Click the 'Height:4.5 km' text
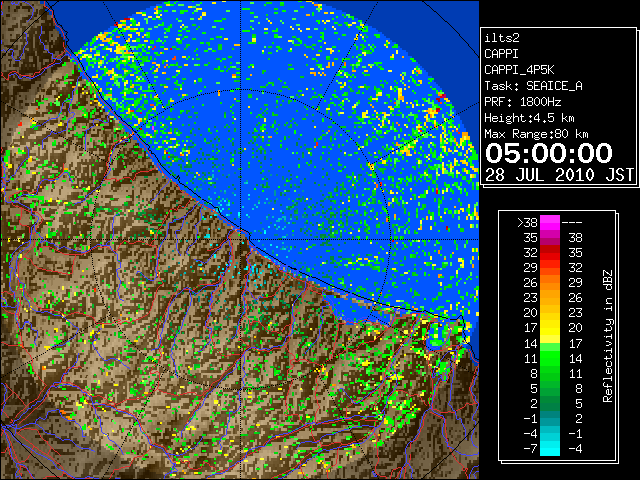 coord(529,118)
